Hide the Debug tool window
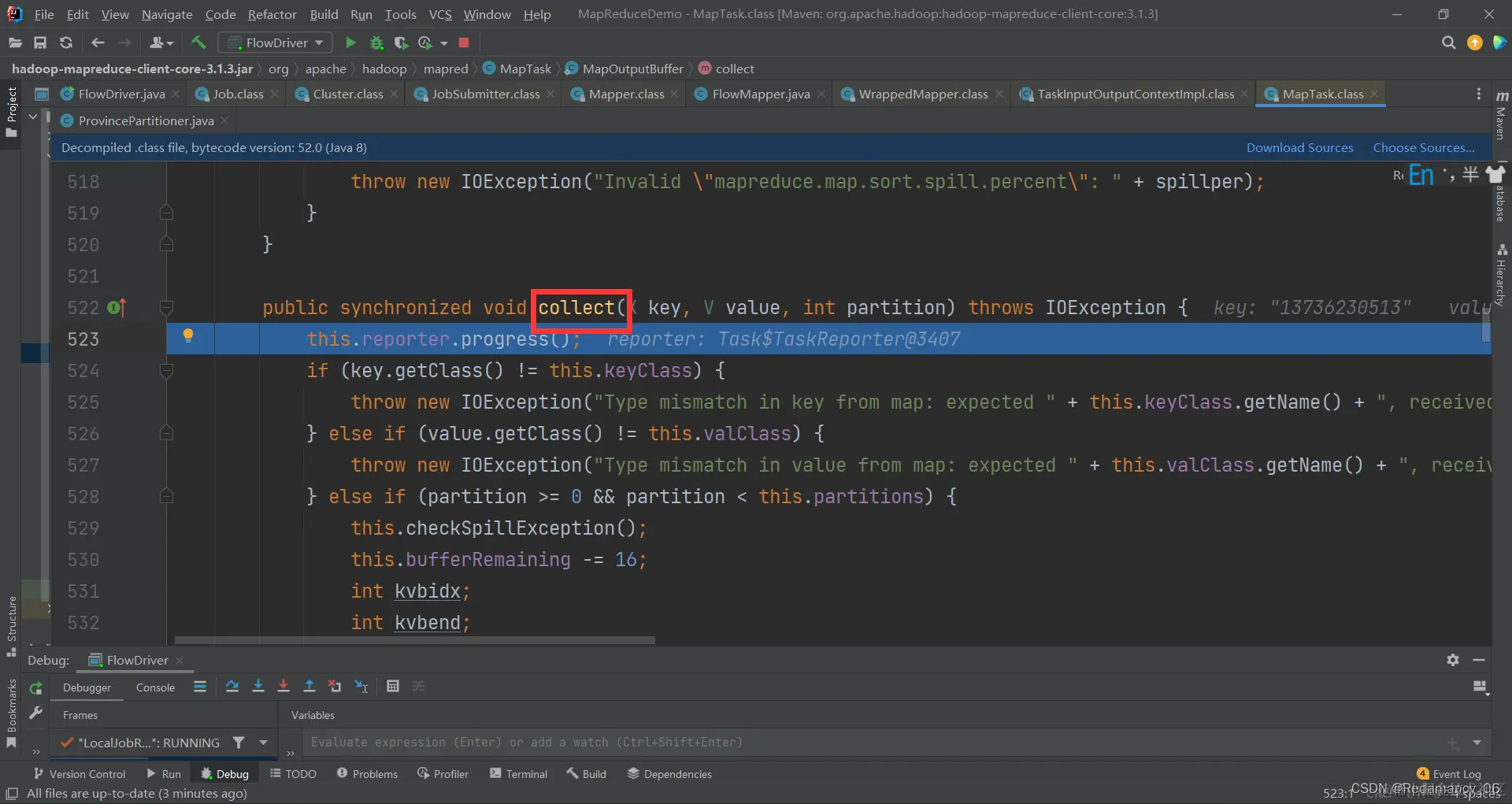The width and height of the screenshot is (1512, 804). coord(1479,660)
